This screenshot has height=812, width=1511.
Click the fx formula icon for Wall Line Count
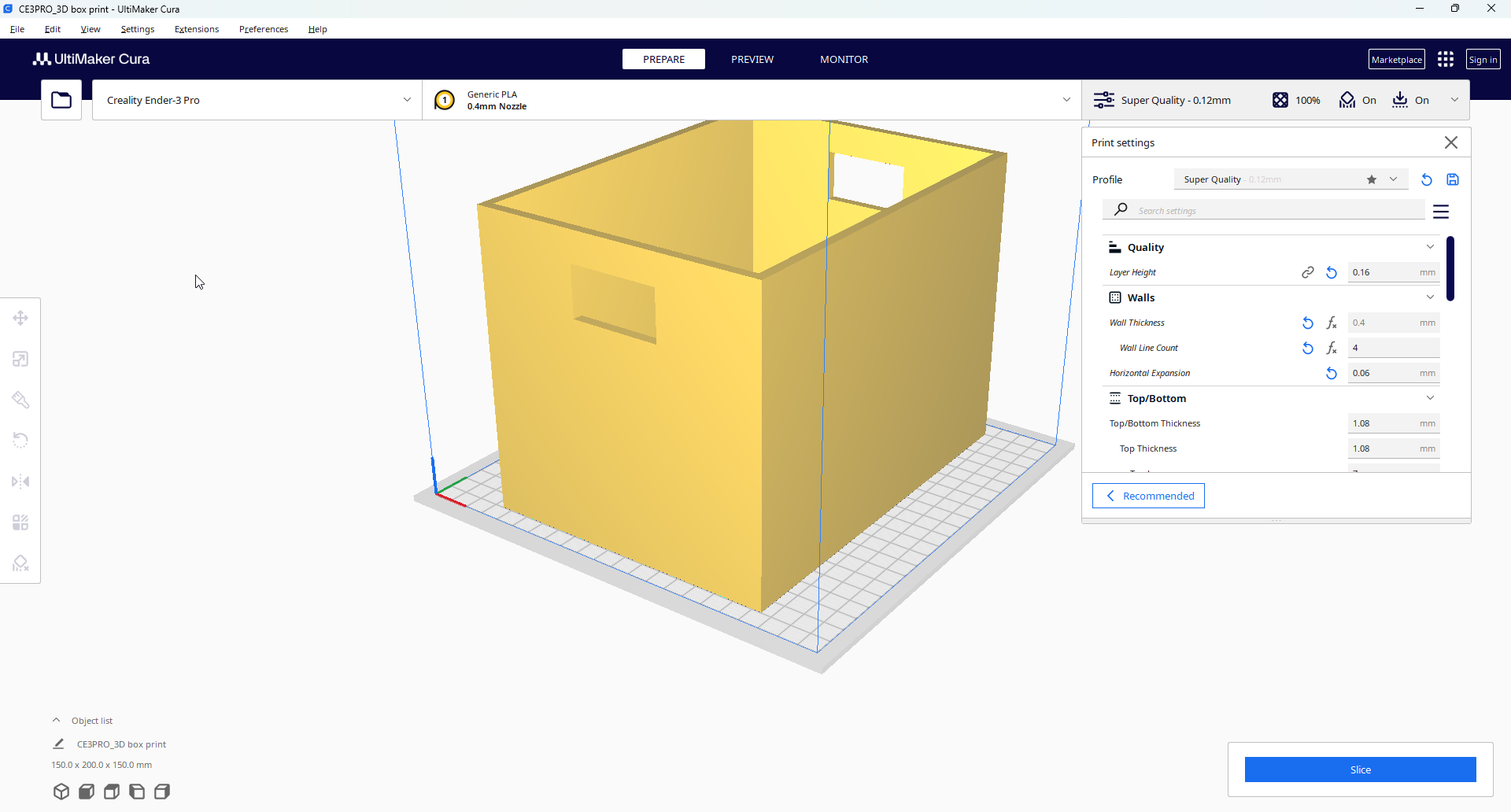[x=1332, y=348]
